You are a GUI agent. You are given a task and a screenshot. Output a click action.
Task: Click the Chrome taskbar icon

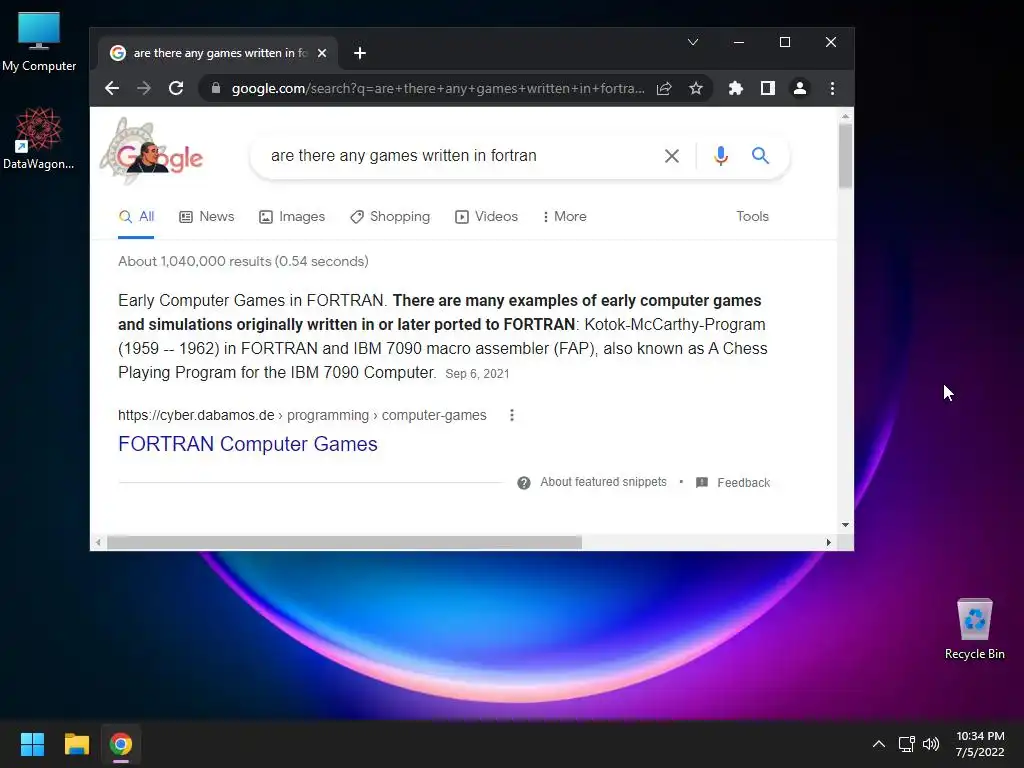(121, 744)
